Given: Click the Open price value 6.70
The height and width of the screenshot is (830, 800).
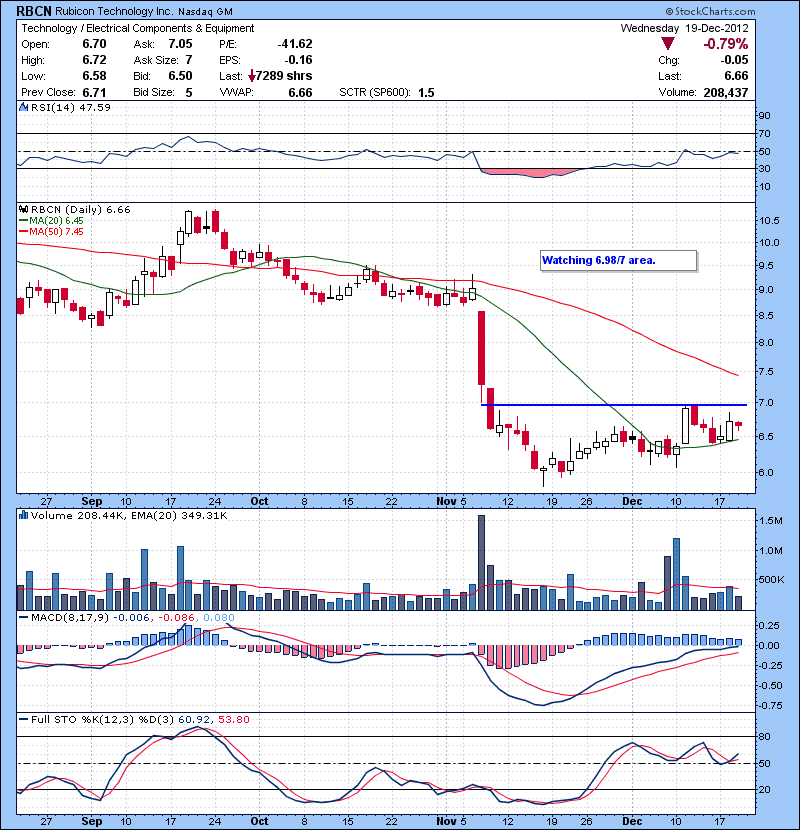Looking at the screenshot, I should pos(94,44).
